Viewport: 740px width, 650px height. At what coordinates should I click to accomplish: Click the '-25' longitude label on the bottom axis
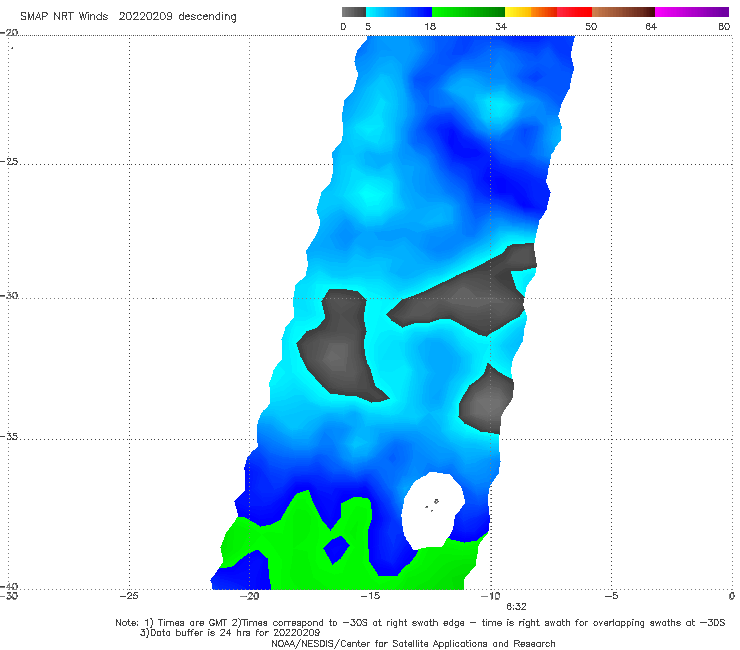[x=129, y=596]
